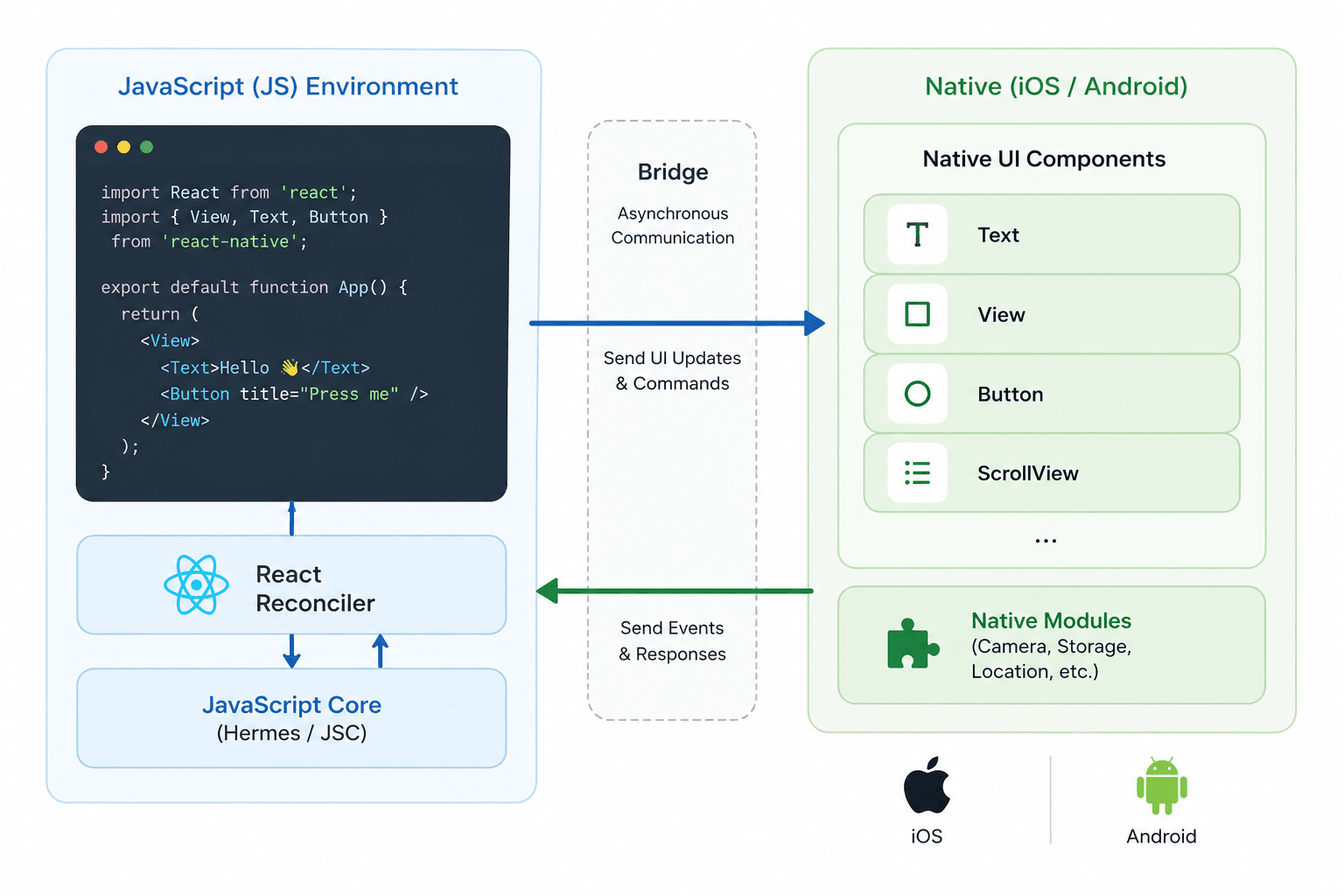The height and width of the screenshot is (896, 1344).
Task: Click the 'Native (iOS / Android)' heading
Action: [1056, 87]
